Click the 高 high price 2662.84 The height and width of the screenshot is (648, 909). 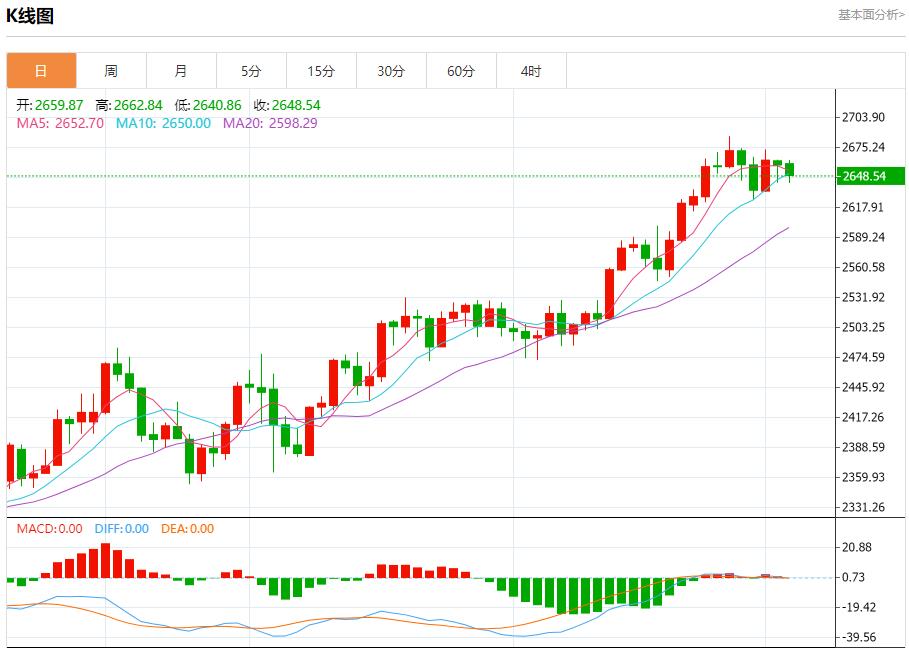pos(128,105)
